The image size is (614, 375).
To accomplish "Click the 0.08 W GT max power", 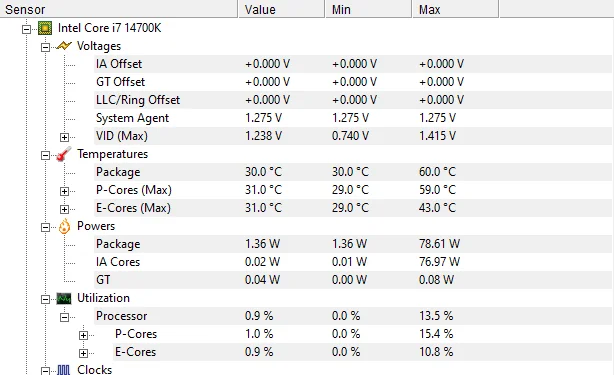I will pyautogui.click(x=436, y=280).
